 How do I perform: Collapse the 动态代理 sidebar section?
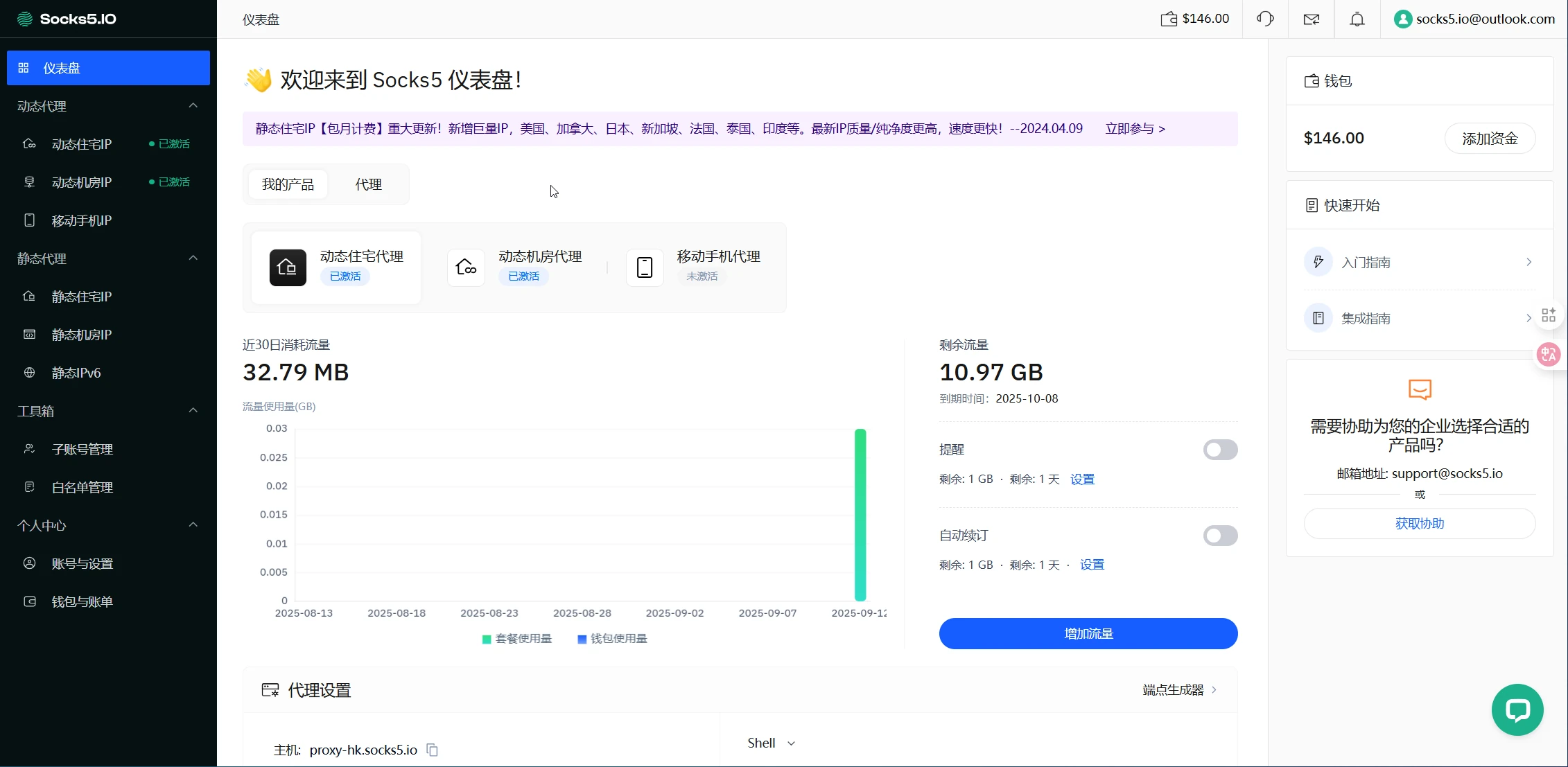point(193,106)
